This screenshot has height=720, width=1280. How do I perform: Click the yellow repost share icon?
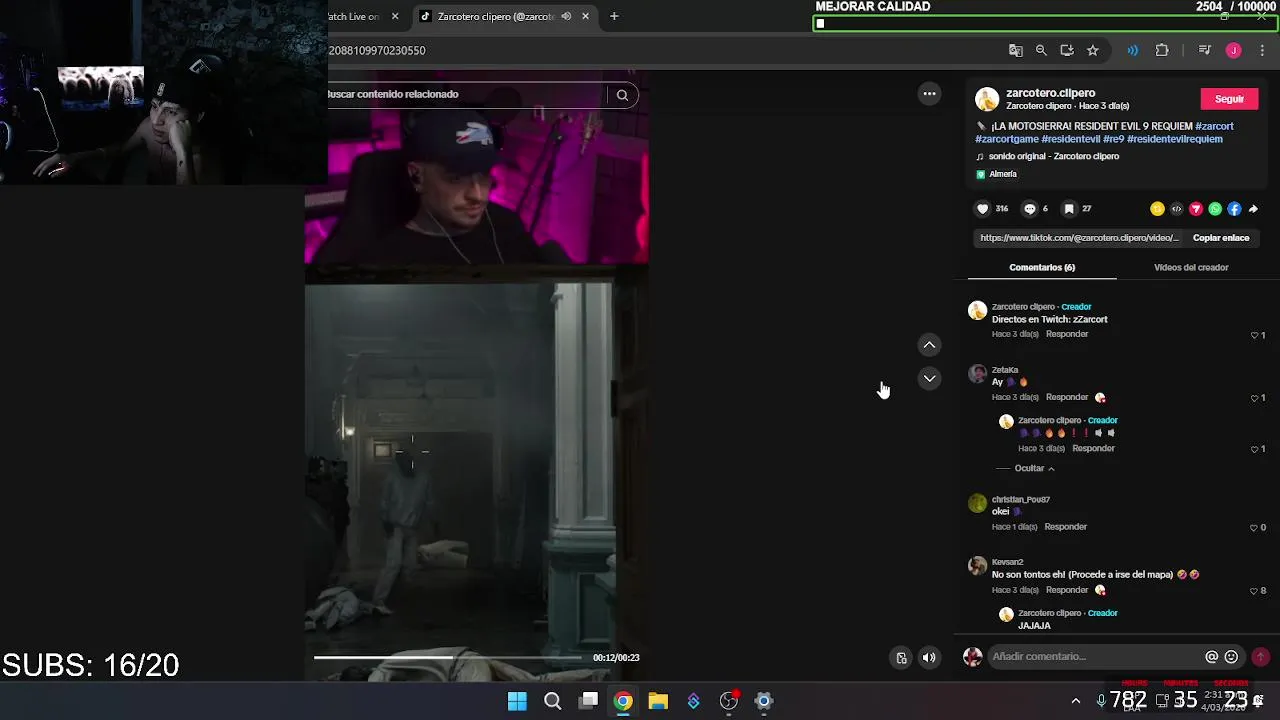pyautogui.click(x=1157, y=209)
